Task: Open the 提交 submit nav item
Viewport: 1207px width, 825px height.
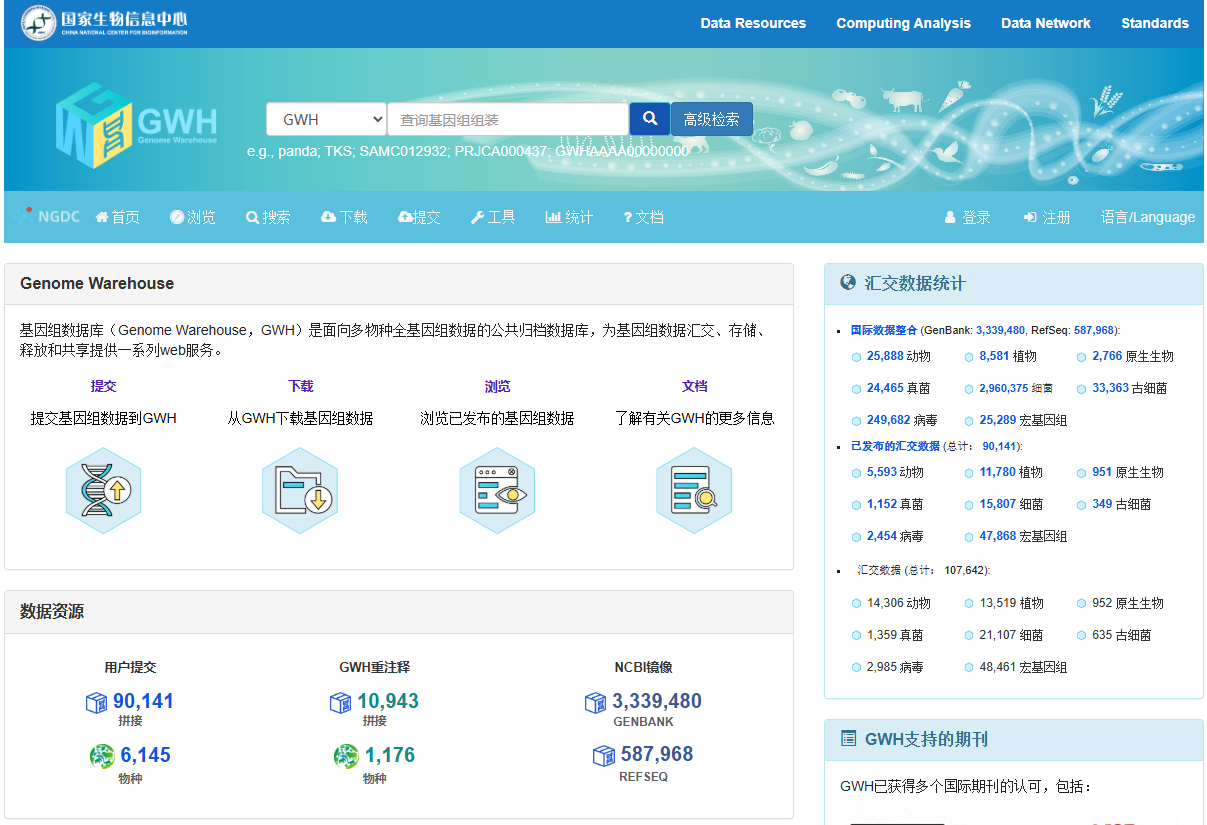Action: tap(419, 217)
